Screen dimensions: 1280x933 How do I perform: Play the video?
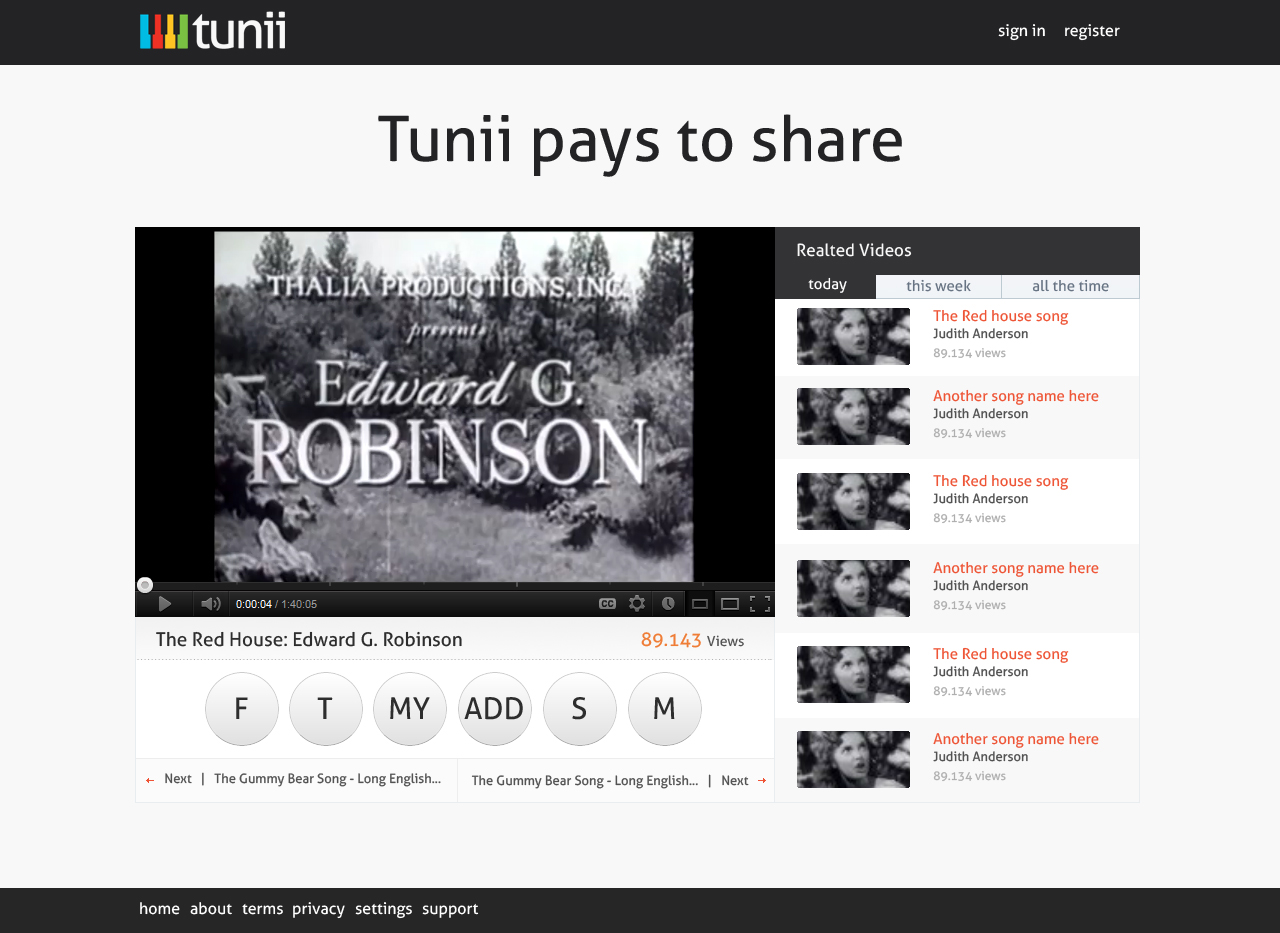[165, 604]
